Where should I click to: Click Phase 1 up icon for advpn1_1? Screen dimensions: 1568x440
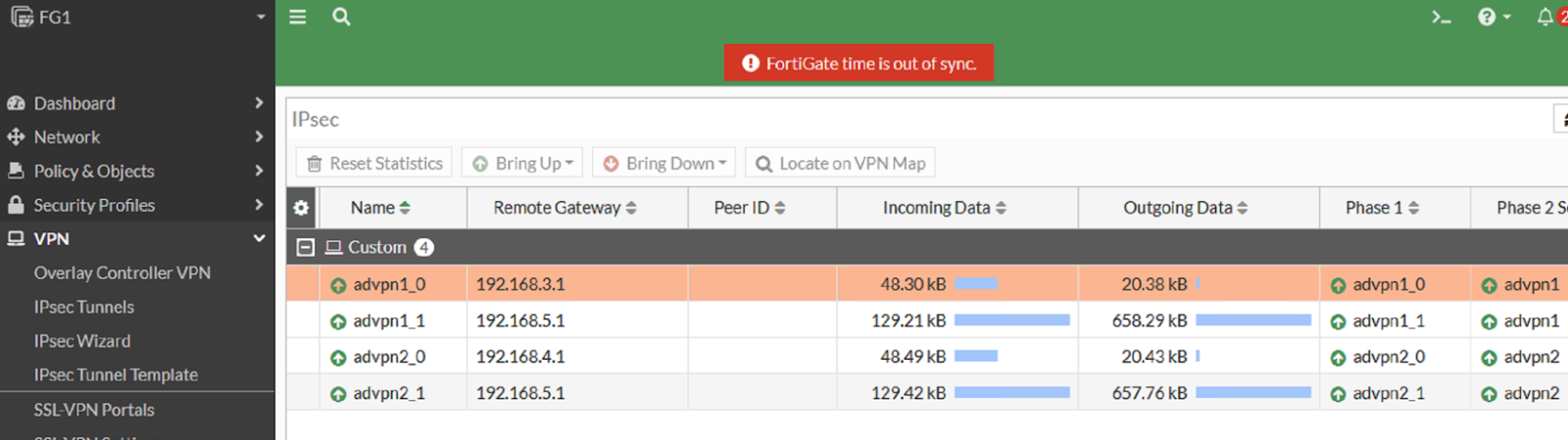(x=1338, y=321)
